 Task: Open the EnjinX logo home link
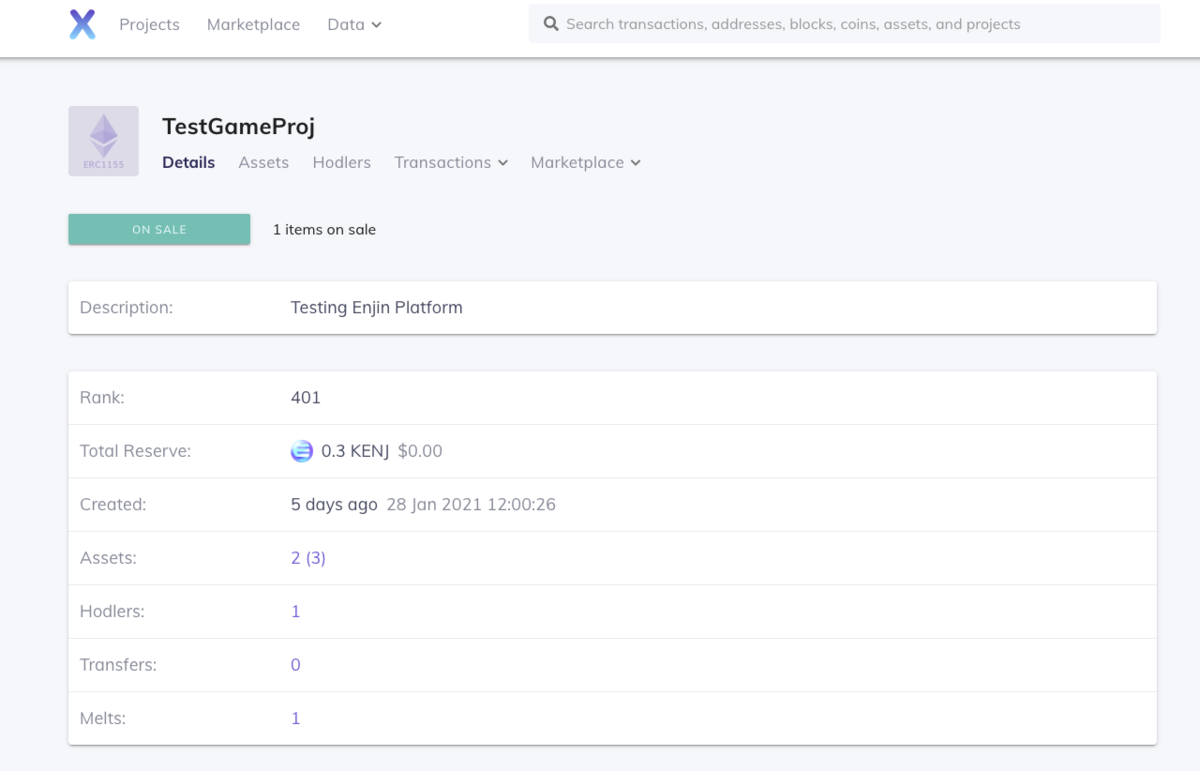click(x=82, y=24)
